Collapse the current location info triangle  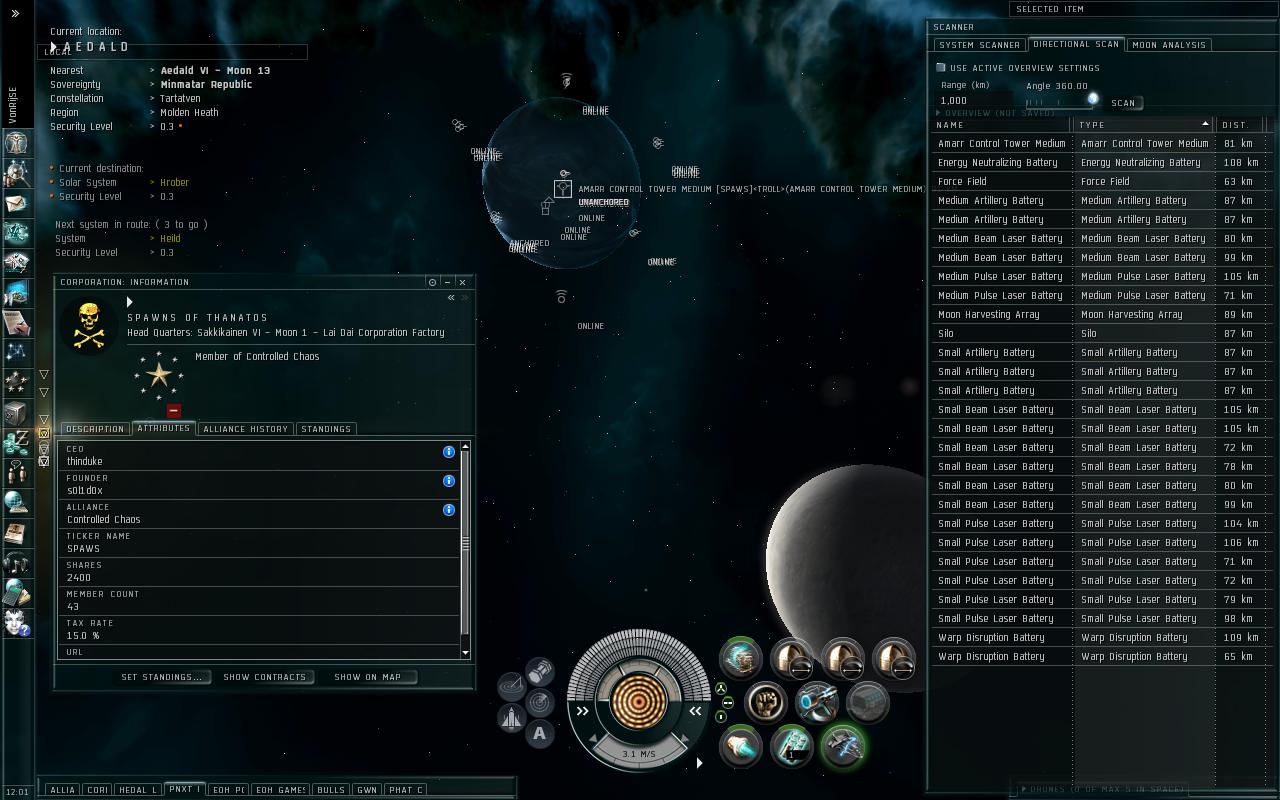click(x=56, y=46)
